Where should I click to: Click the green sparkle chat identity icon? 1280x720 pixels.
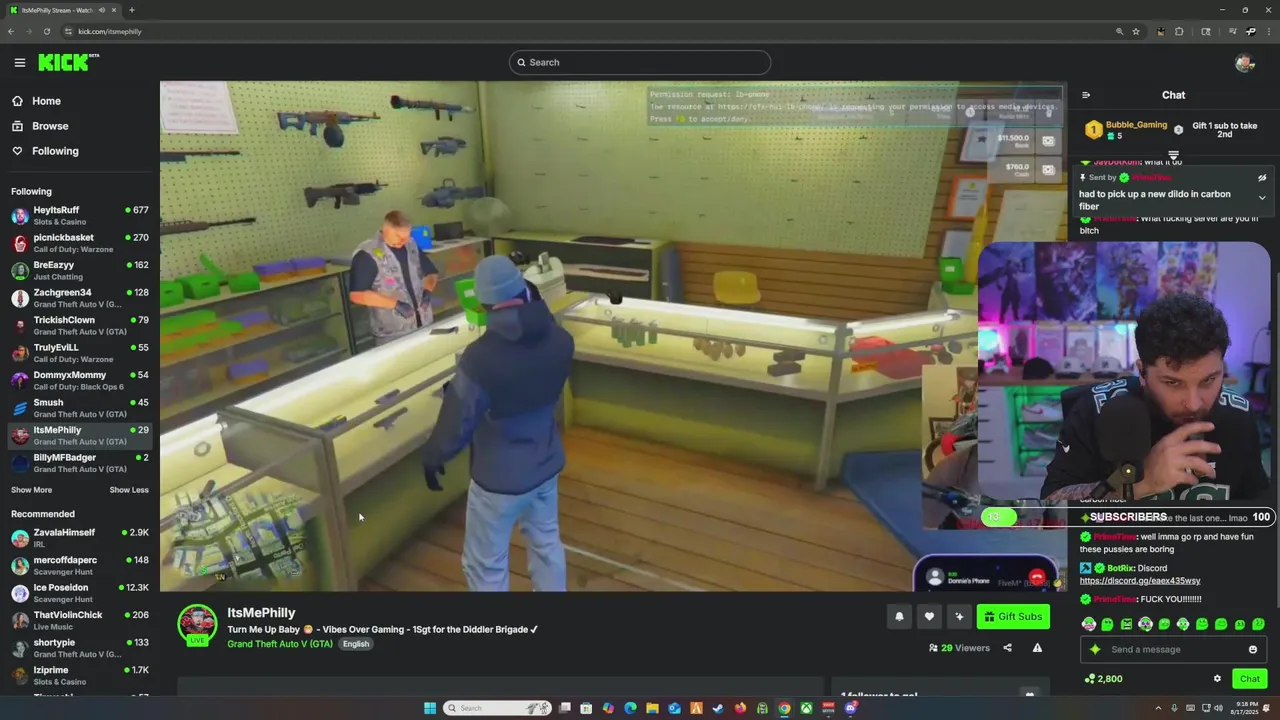[1095, 650]
